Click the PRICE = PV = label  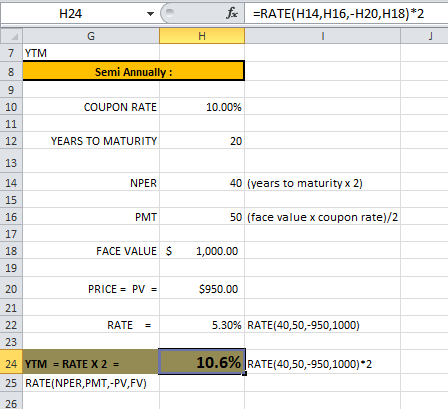tap(91, 289)
